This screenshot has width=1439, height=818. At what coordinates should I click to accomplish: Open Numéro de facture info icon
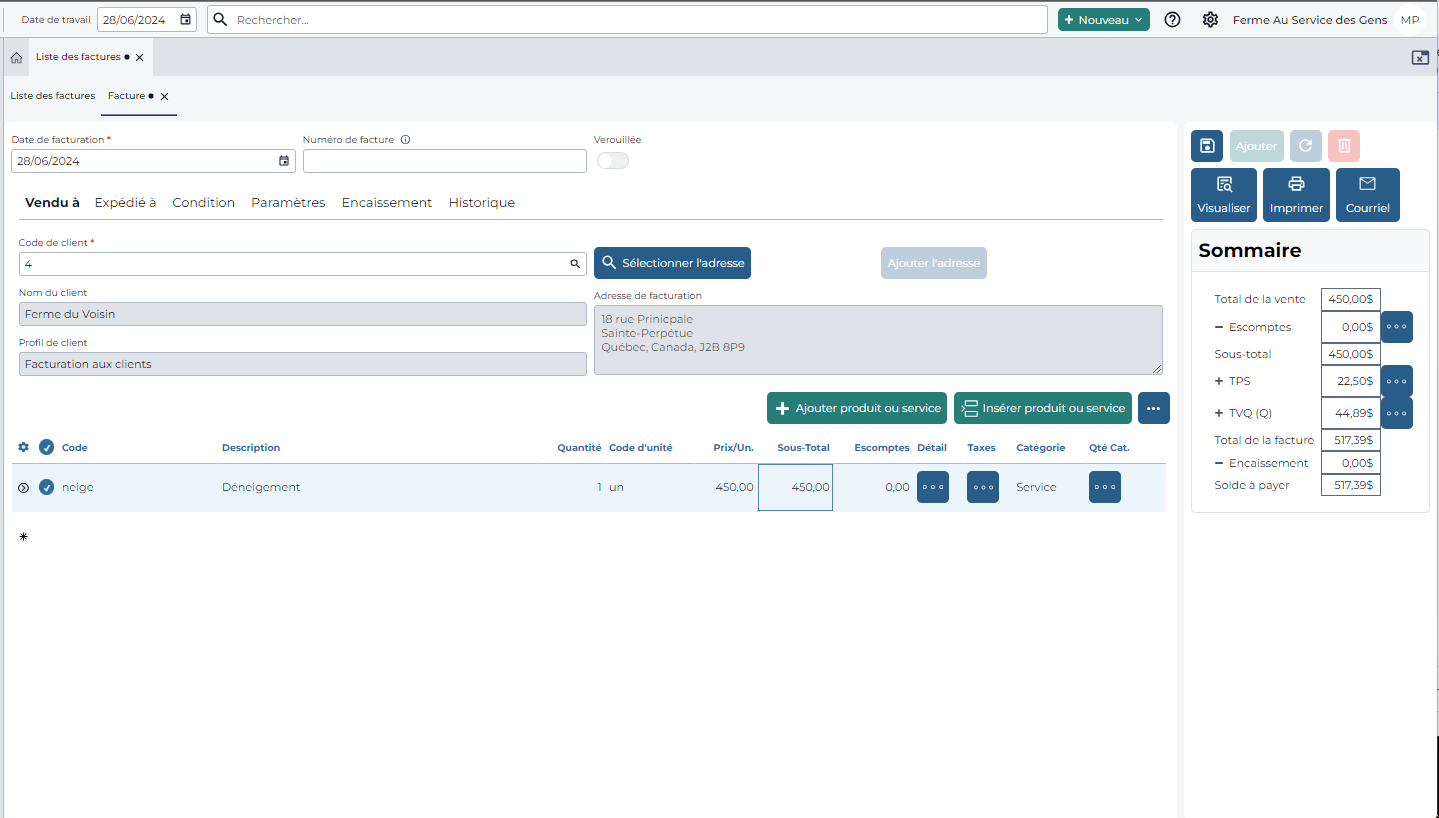tap(405, 140)
